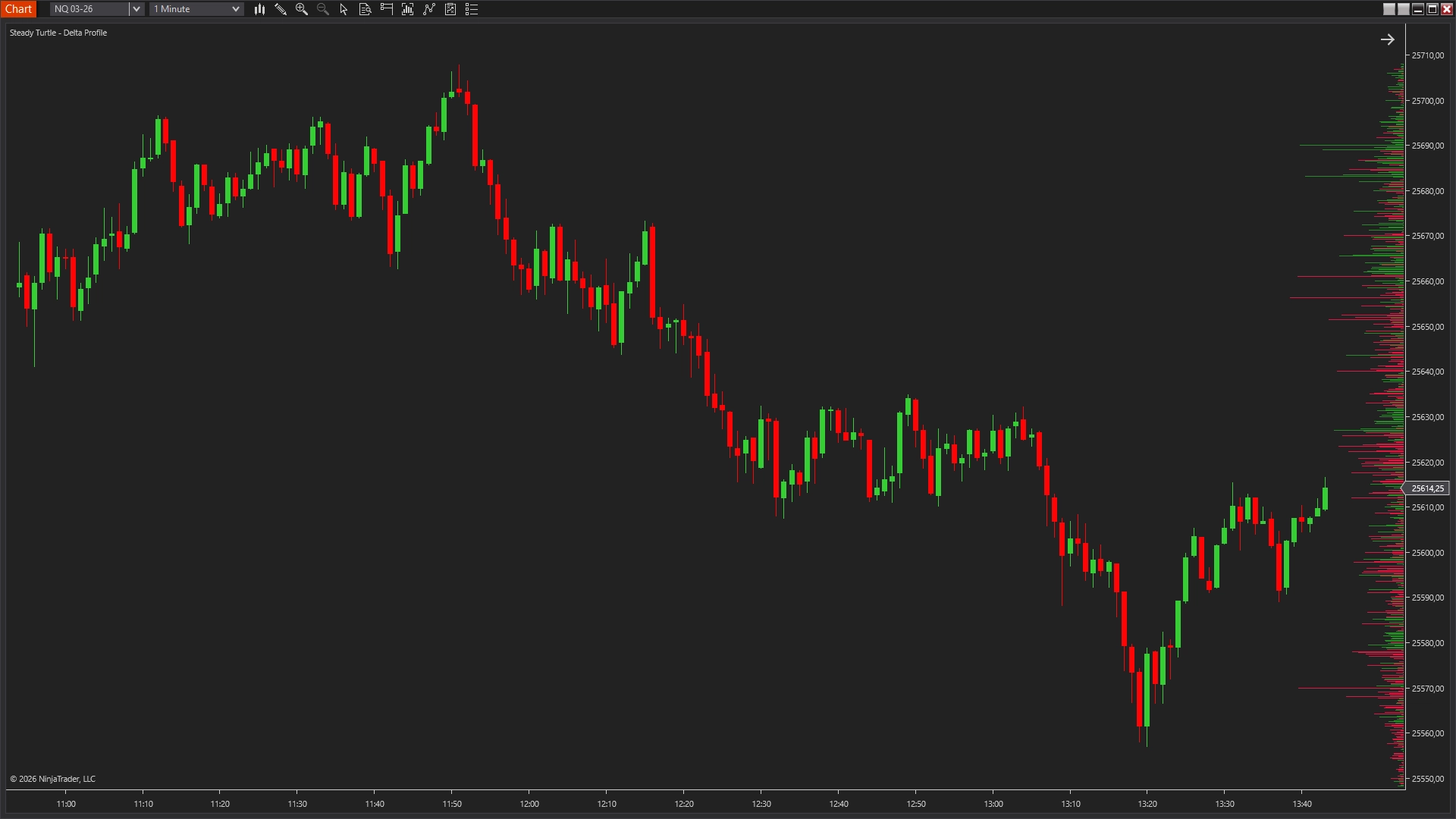
Task: Click the snapshot grid icon
Action: click(450, 9)
